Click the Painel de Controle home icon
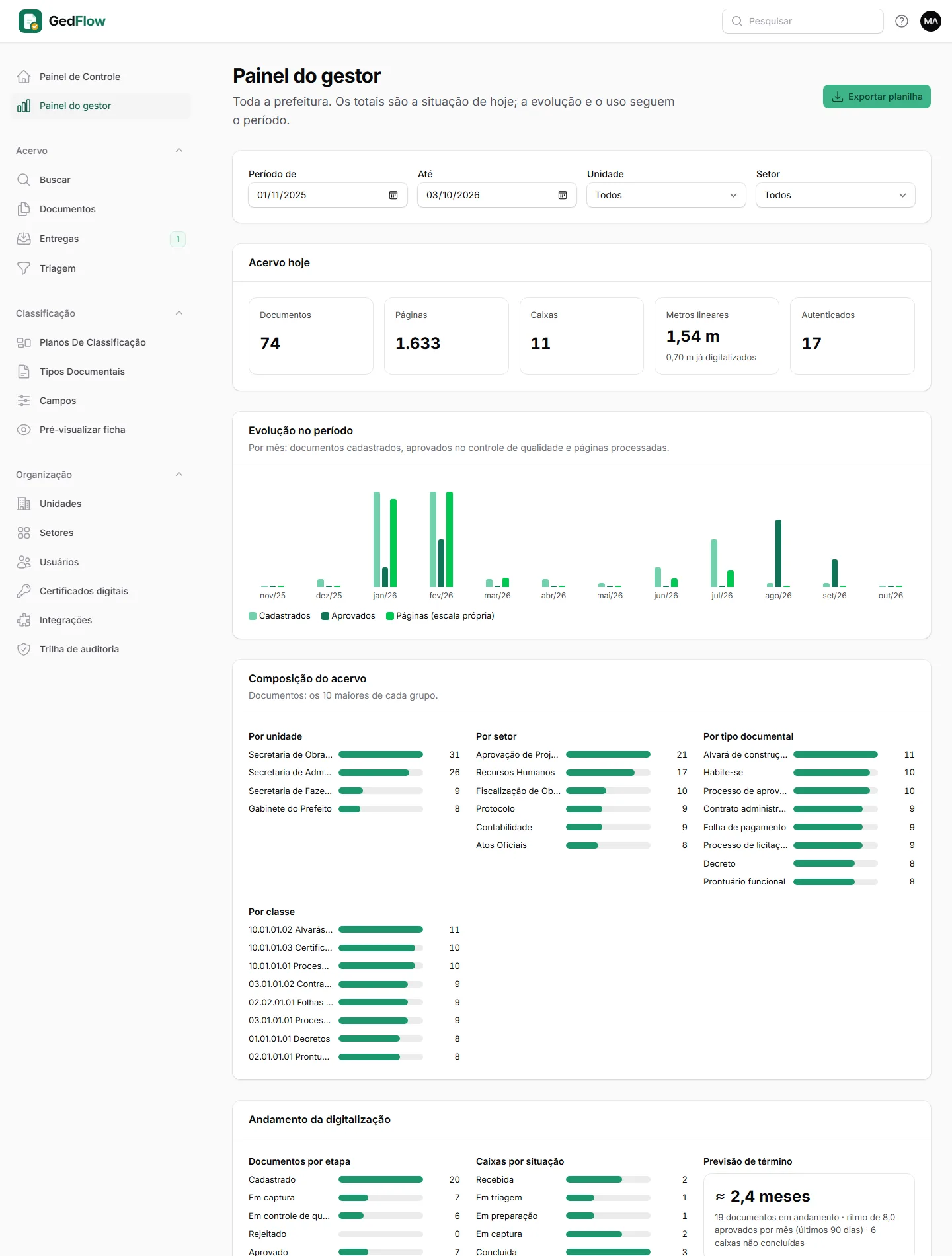The image size is (952, 1256). [x=24, y=77]
